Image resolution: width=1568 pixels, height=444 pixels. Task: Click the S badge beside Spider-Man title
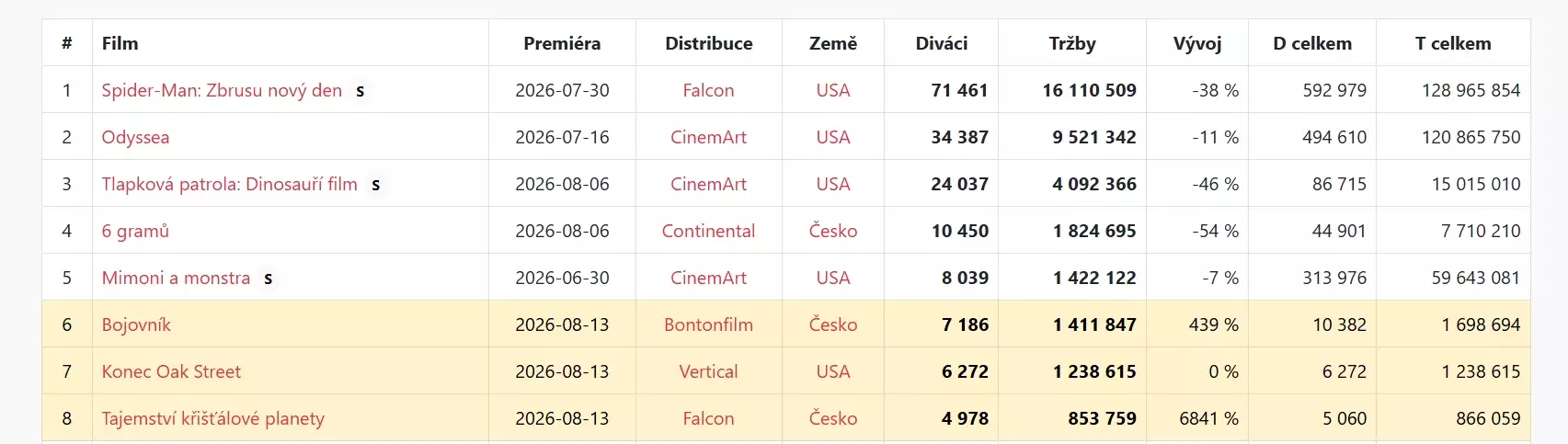(x=361, y=91)
